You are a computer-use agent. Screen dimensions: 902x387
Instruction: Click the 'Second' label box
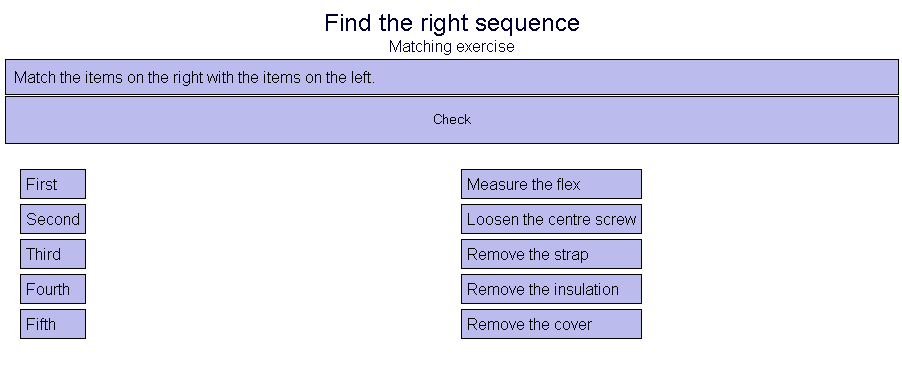tap(53, 219)
